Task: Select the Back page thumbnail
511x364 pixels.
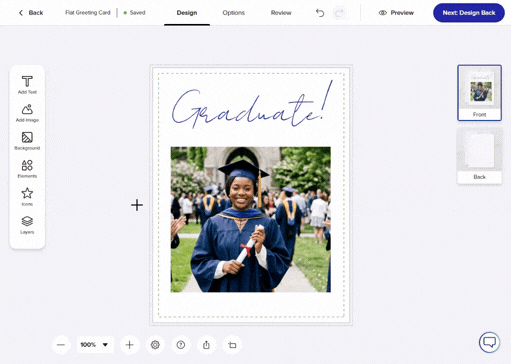Action: tap(479, 156)
